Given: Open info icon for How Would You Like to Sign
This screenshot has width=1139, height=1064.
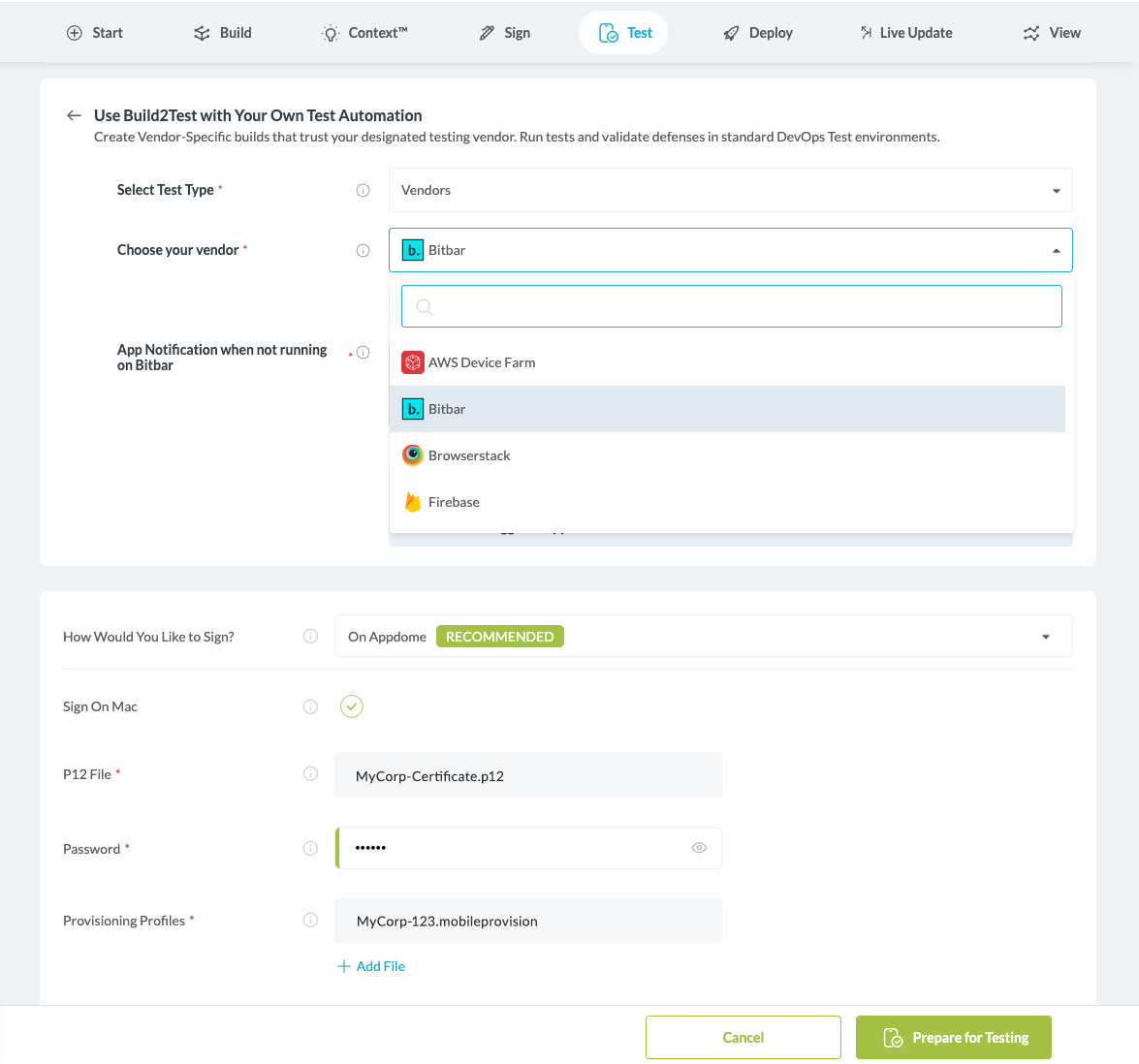Looking at the screenshot, I should coord(310,637).
